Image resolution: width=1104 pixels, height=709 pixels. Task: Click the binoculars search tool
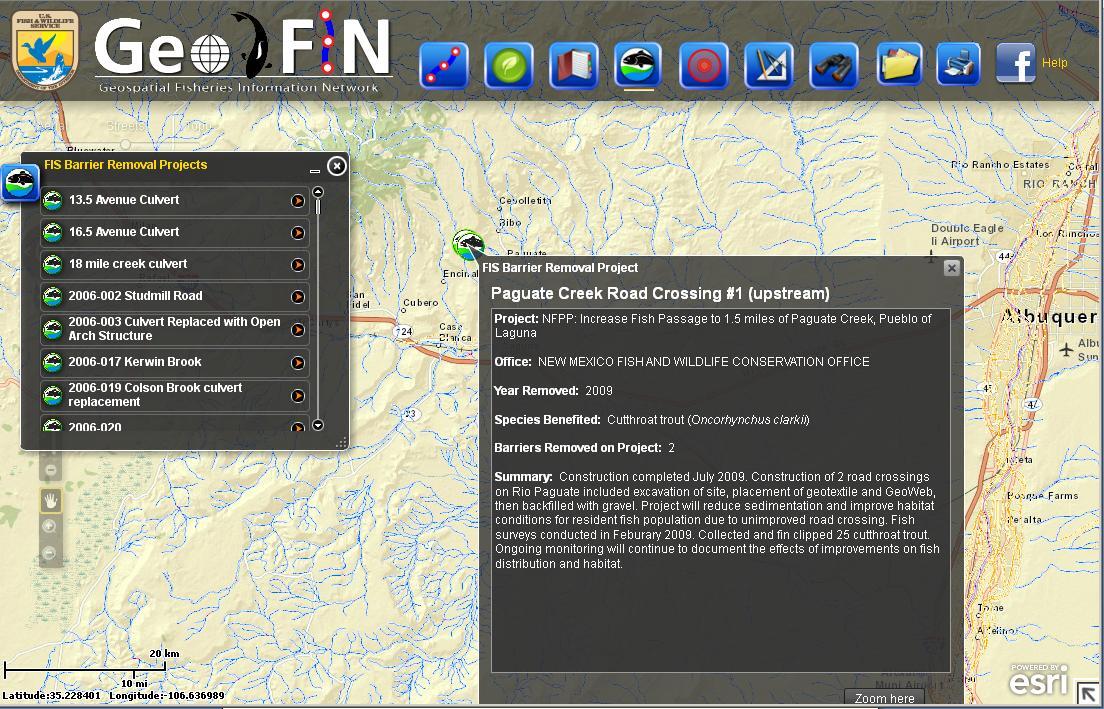pyautogui.click(x=834, y=63)
